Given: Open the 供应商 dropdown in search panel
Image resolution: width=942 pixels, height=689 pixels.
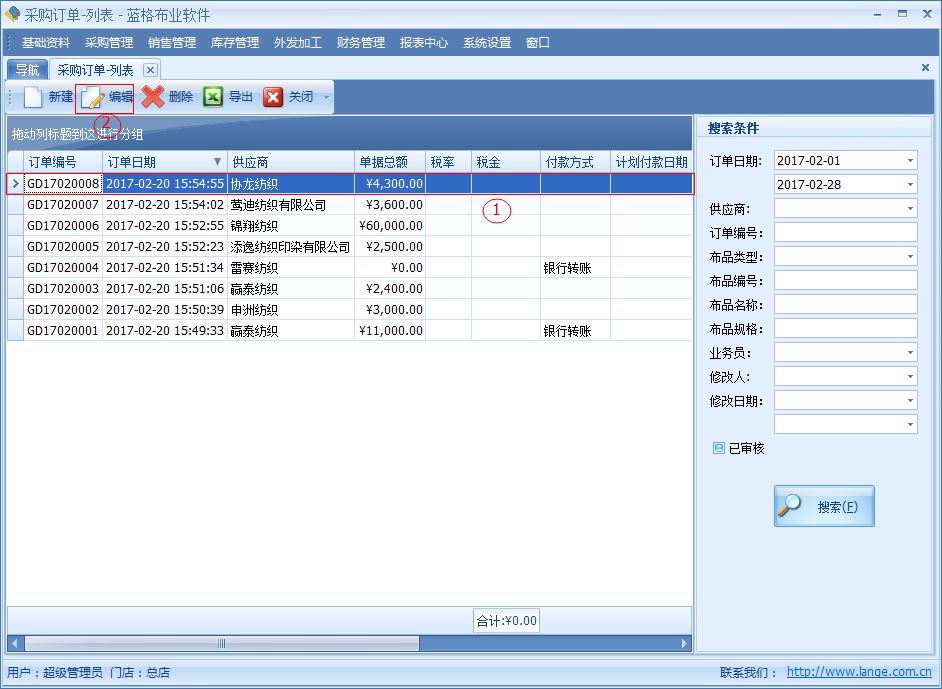Looking at the screenshot, I should (910, 209).
